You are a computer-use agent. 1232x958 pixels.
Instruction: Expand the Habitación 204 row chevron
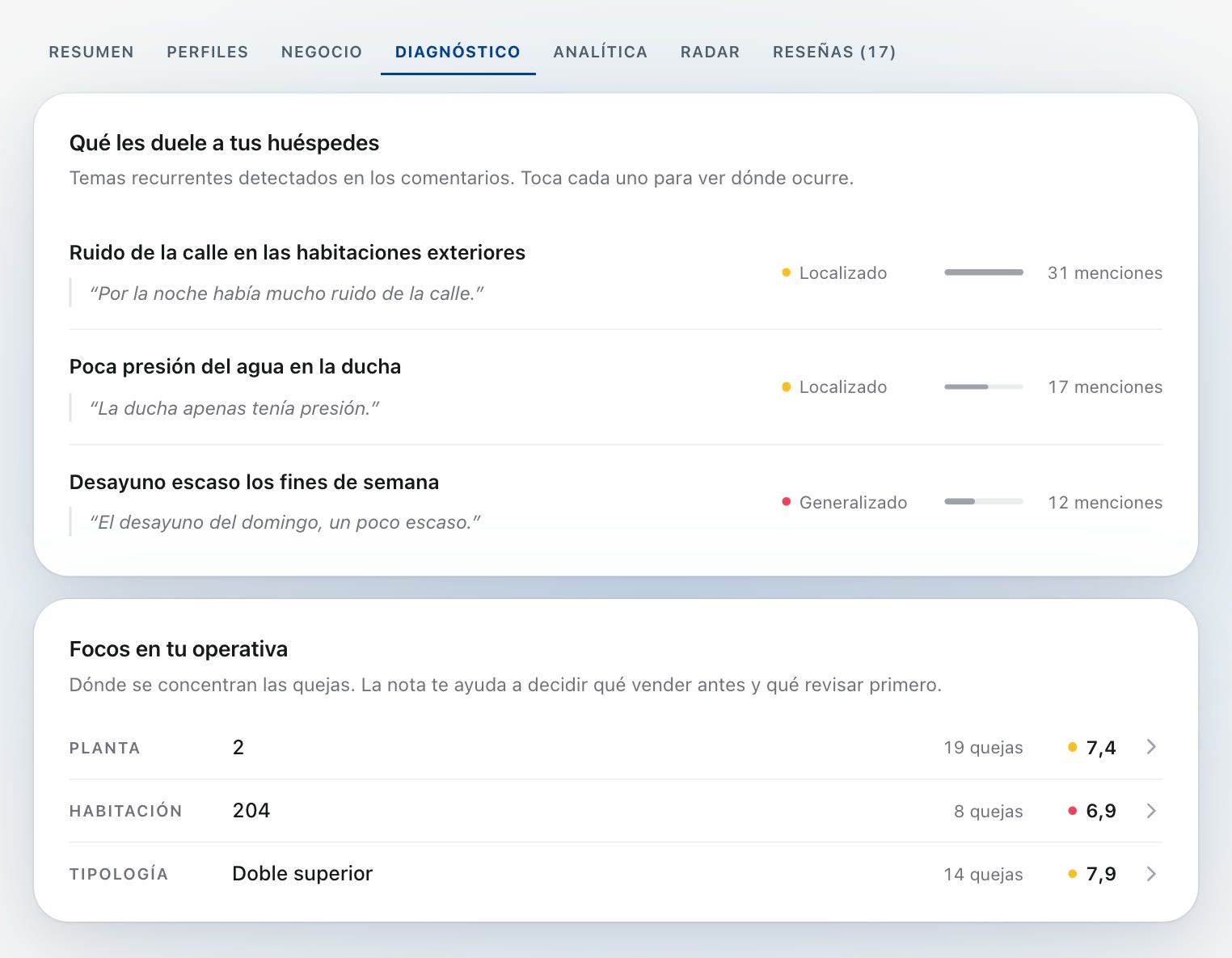coord(1151,810)
